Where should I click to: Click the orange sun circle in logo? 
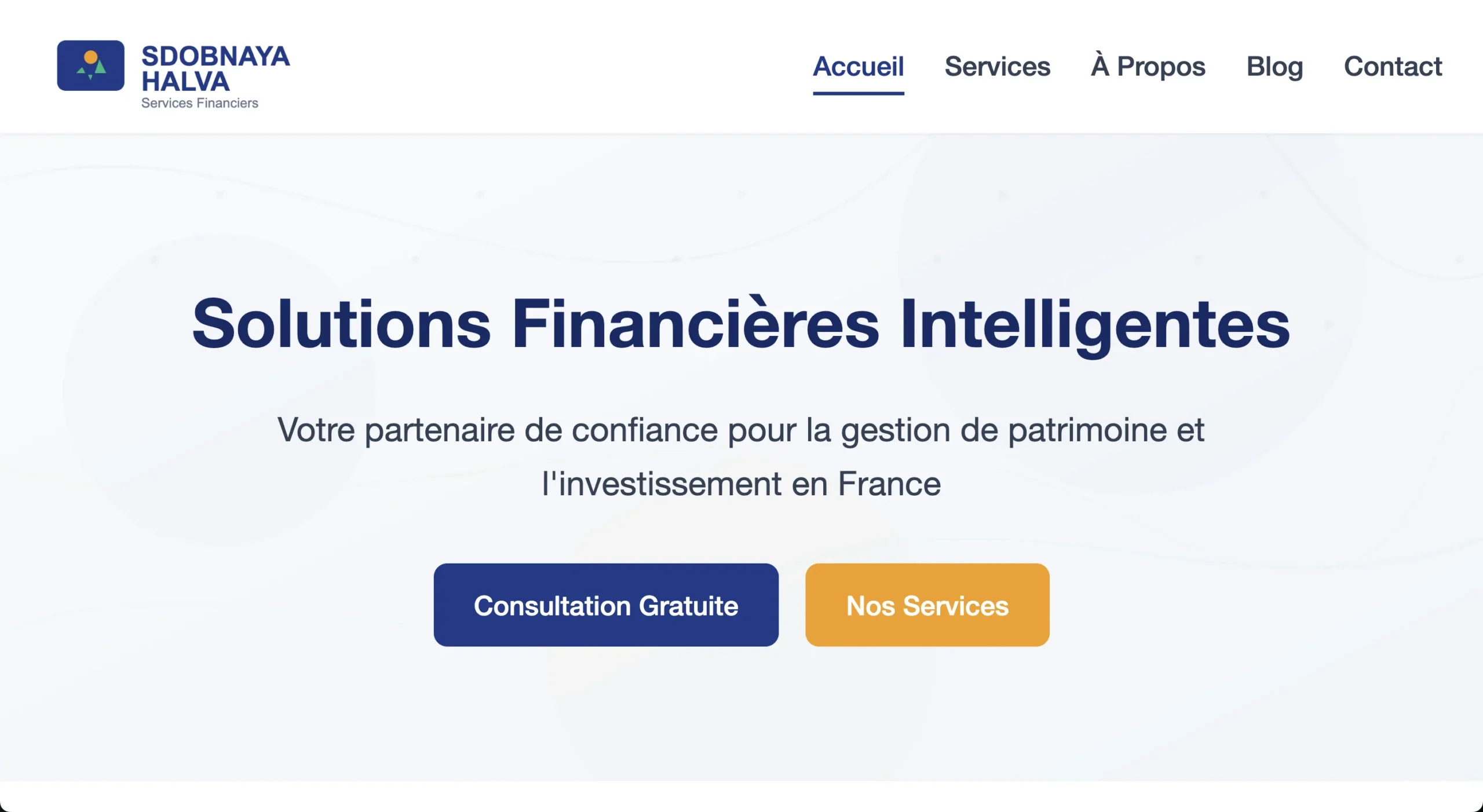click(91, 57)
